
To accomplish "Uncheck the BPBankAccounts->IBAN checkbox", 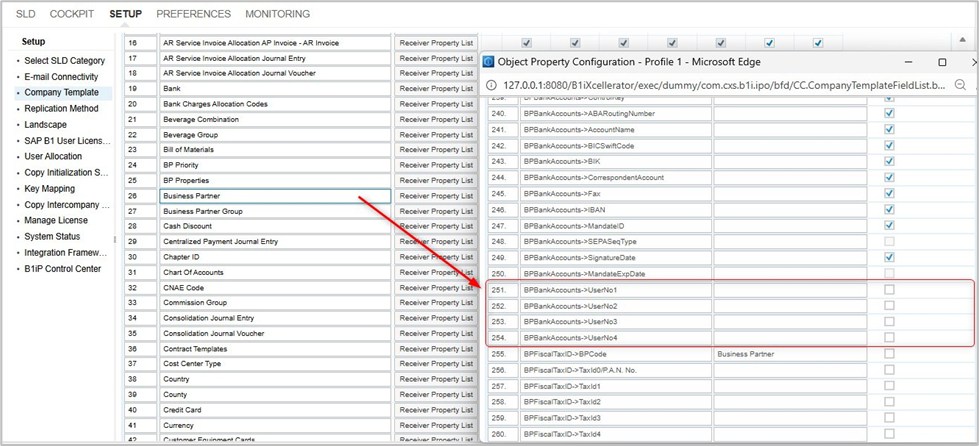I will point(889,209).
